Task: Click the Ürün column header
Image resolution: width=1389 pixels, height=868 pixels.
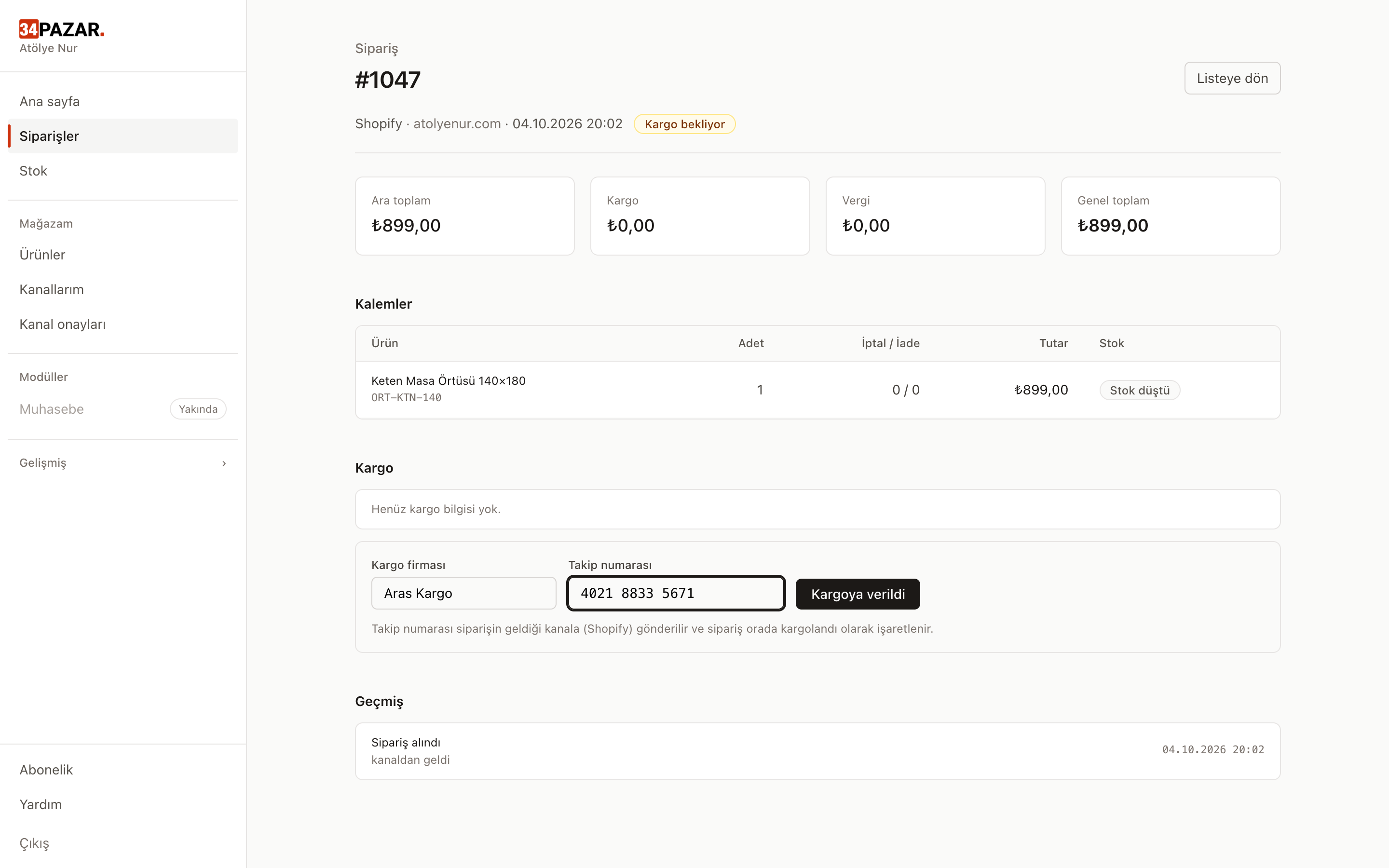Action: (x=384, y=343)
